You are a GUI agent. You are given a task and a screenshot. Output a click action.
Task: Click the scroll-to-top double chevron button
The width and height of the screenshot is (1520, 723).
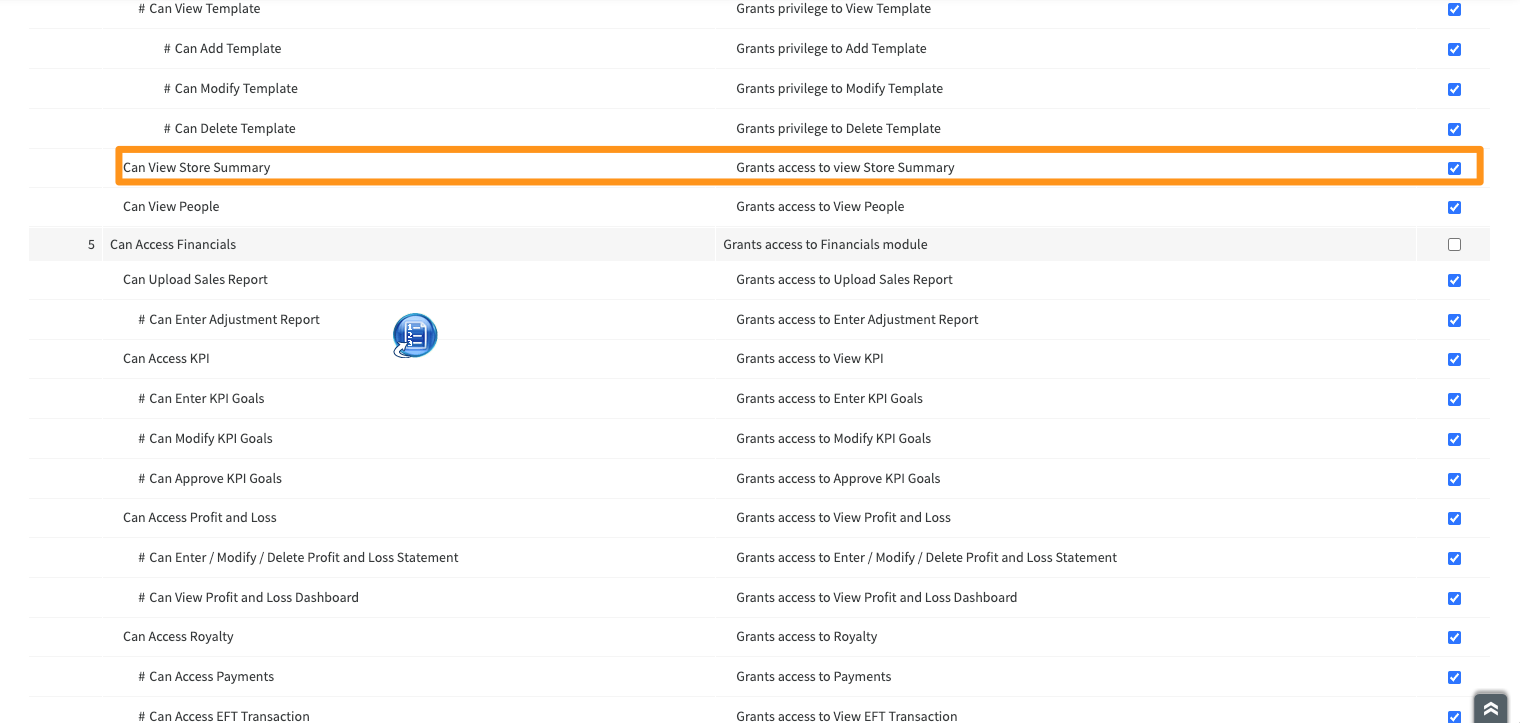point(1490,708)
